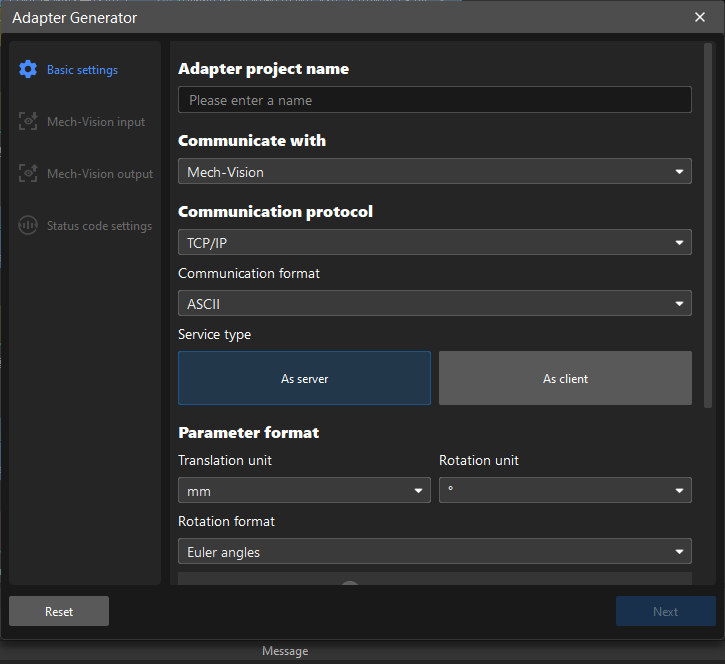The image size is (725, 664).
Task: Select the As server service type
Action: pyautogui.click(x=304, y=378)
